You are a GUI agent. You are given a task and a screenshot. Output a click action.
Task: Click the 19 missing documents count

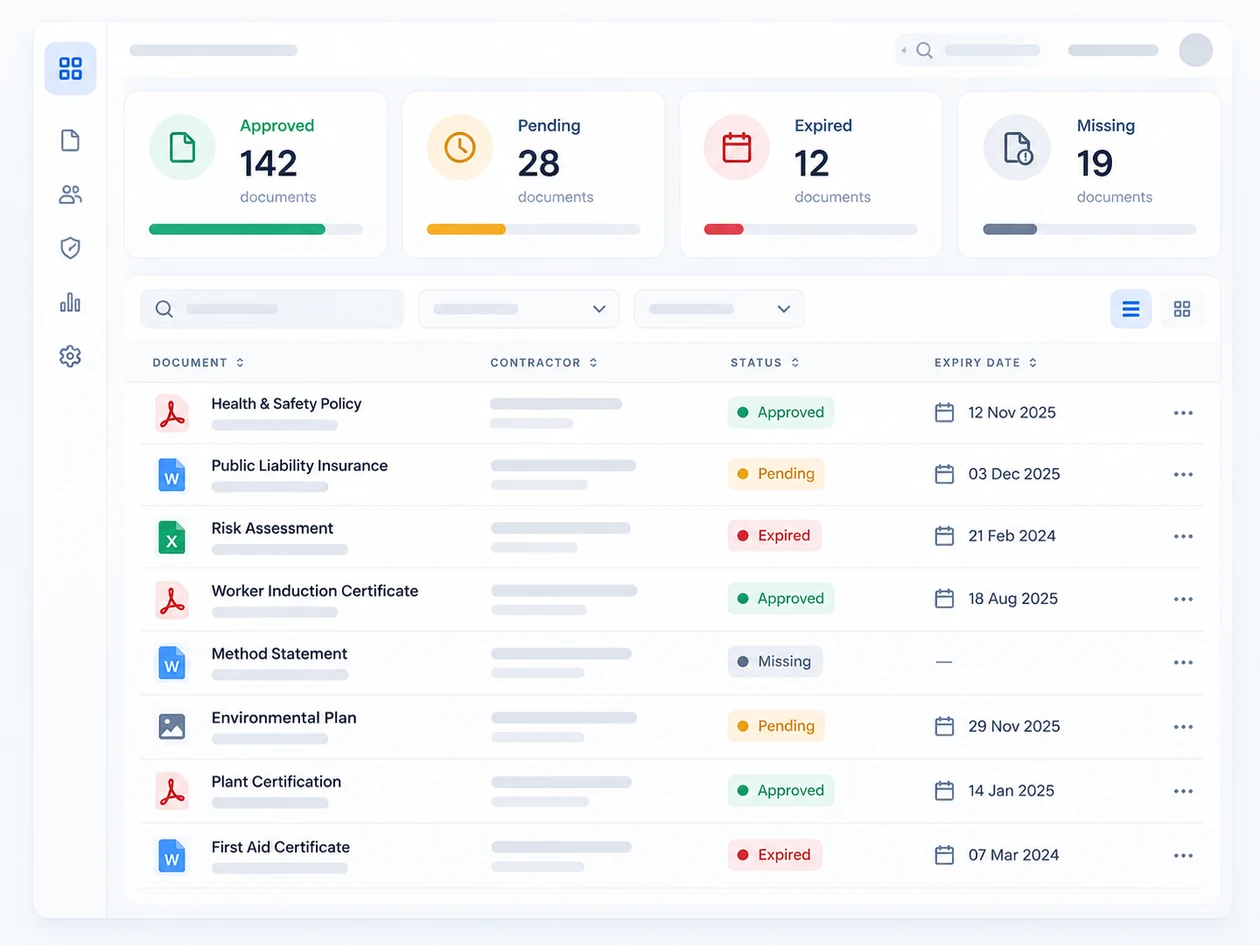click(1095, 163)
